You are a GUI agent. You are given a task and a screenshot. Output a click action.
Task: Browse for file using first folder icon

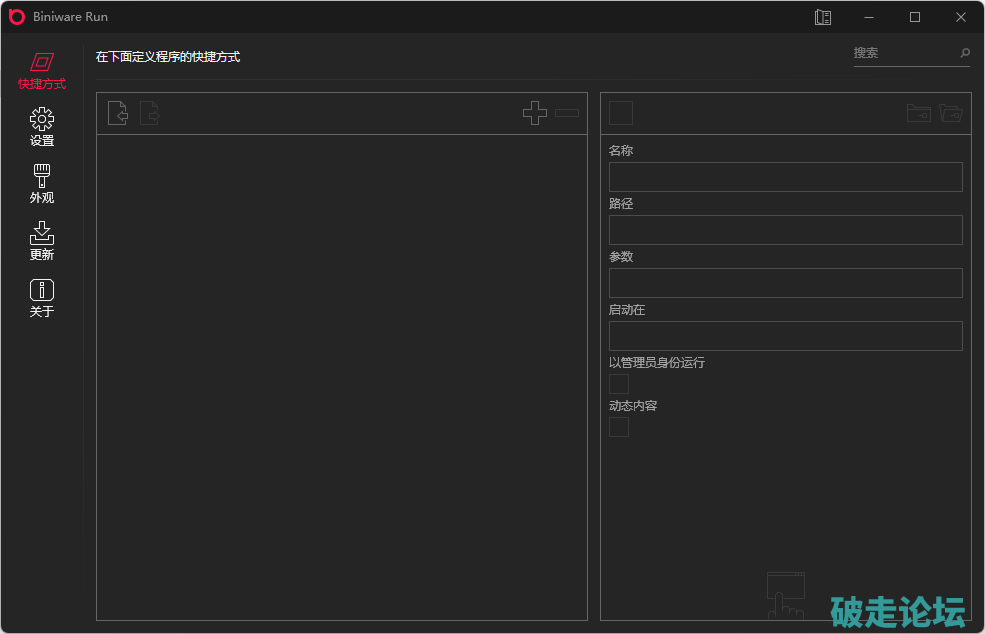pyautogui.click(x=918, y=113)
